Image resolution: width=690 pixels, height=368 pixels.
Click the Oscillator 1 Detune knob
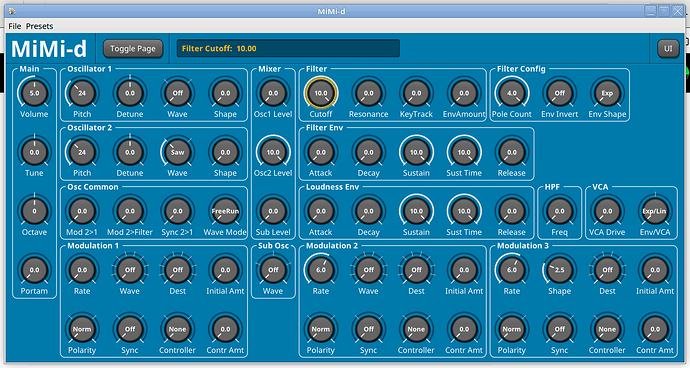130,93
